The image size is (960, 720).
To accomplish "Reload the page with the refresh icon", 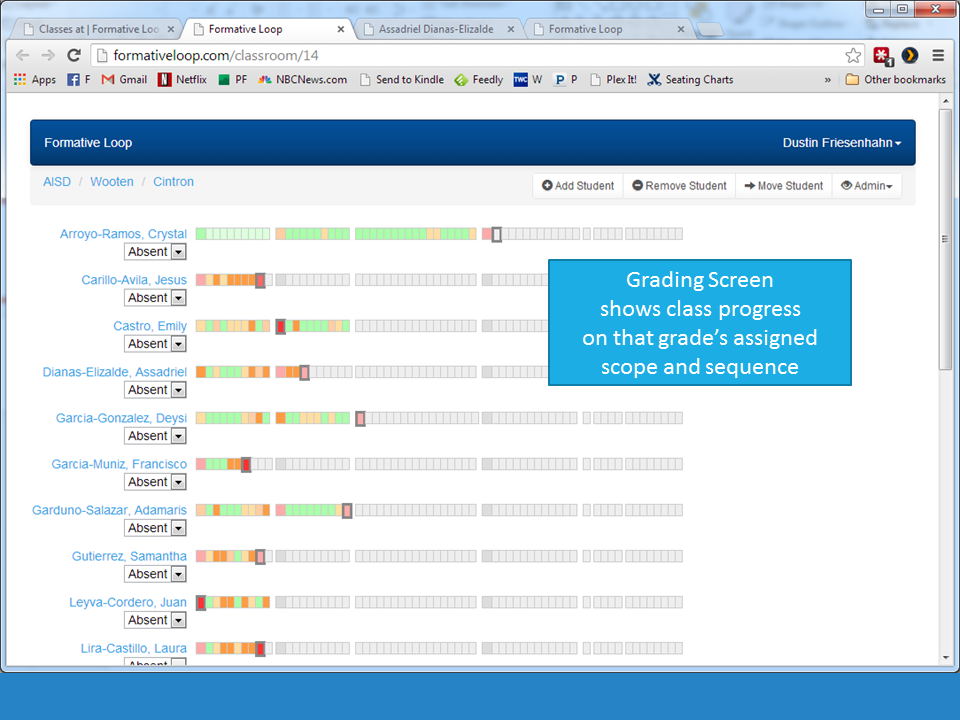I will click(73, 56).
